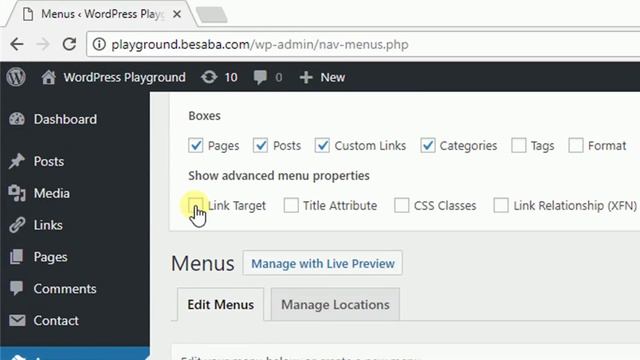The height and width of the screenshot is (360, 640).
Task: Click the Menus browser tab title
Action: point(102,14)
